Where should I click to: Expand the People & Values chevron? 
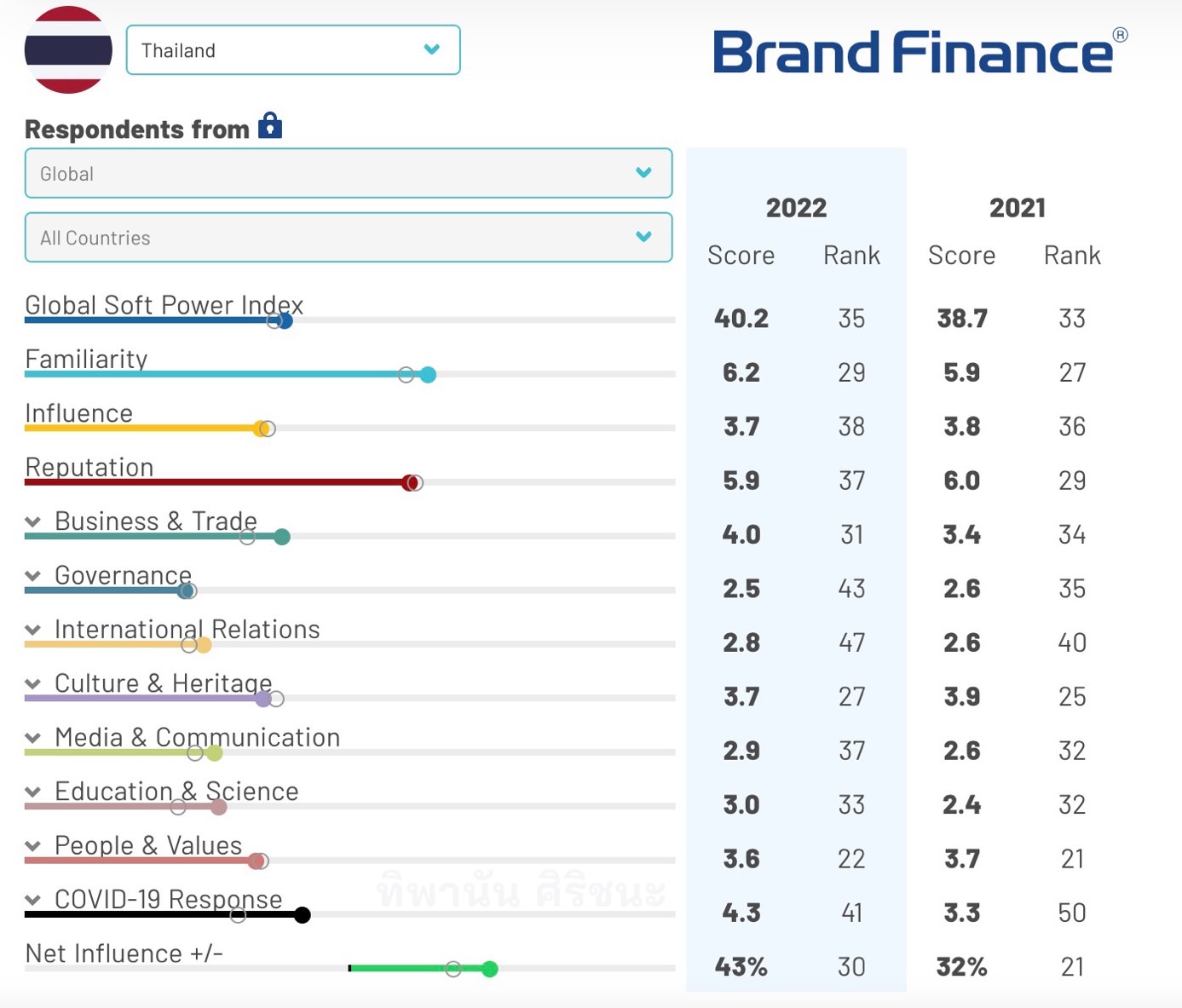point(33,846)
